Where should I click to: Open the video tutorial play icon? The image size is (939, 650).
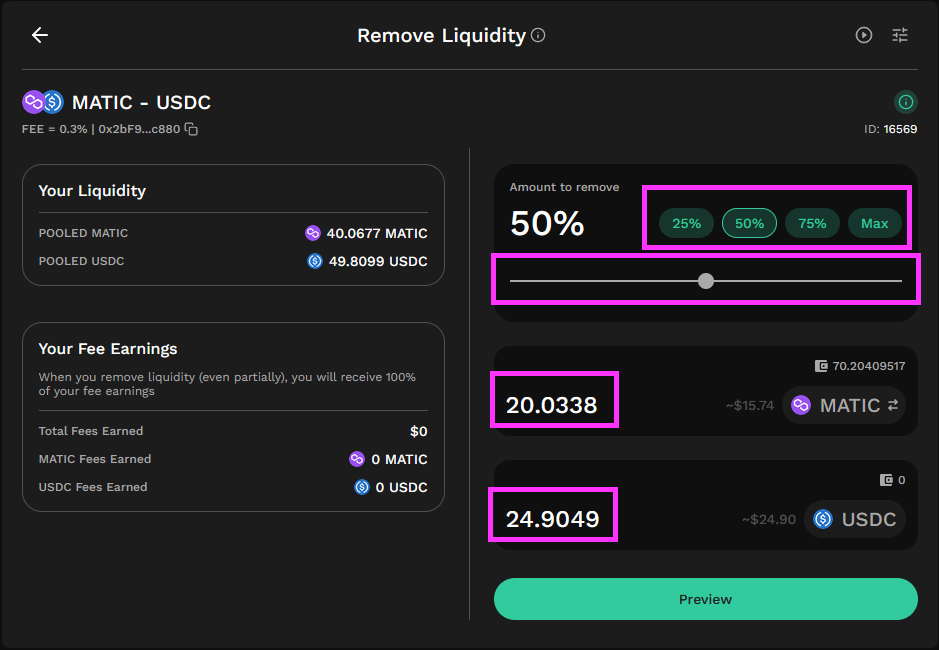point(864,35)
